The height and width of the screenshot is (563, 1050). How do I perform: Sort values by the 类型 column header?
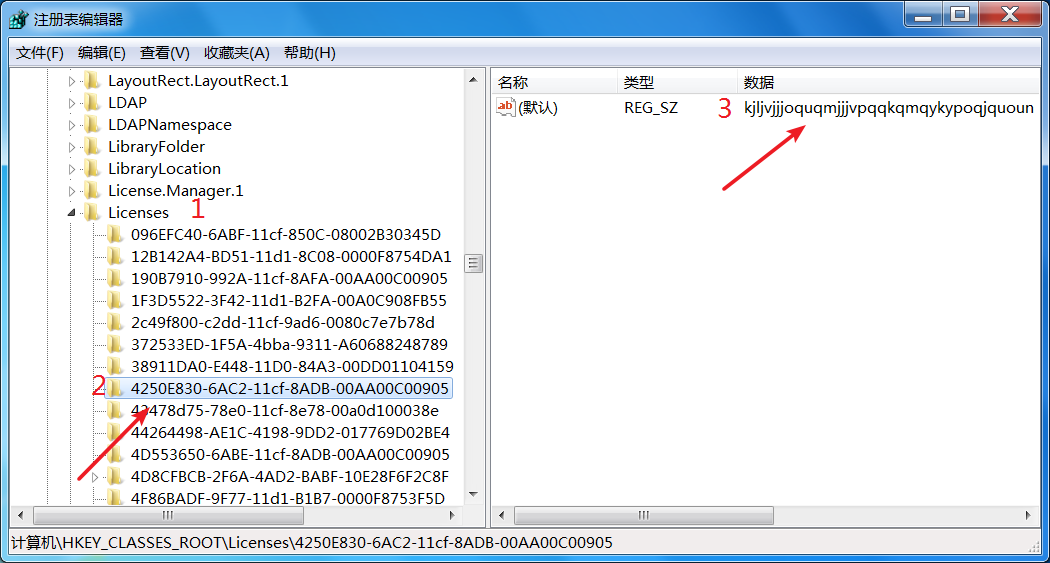[677, 82]
